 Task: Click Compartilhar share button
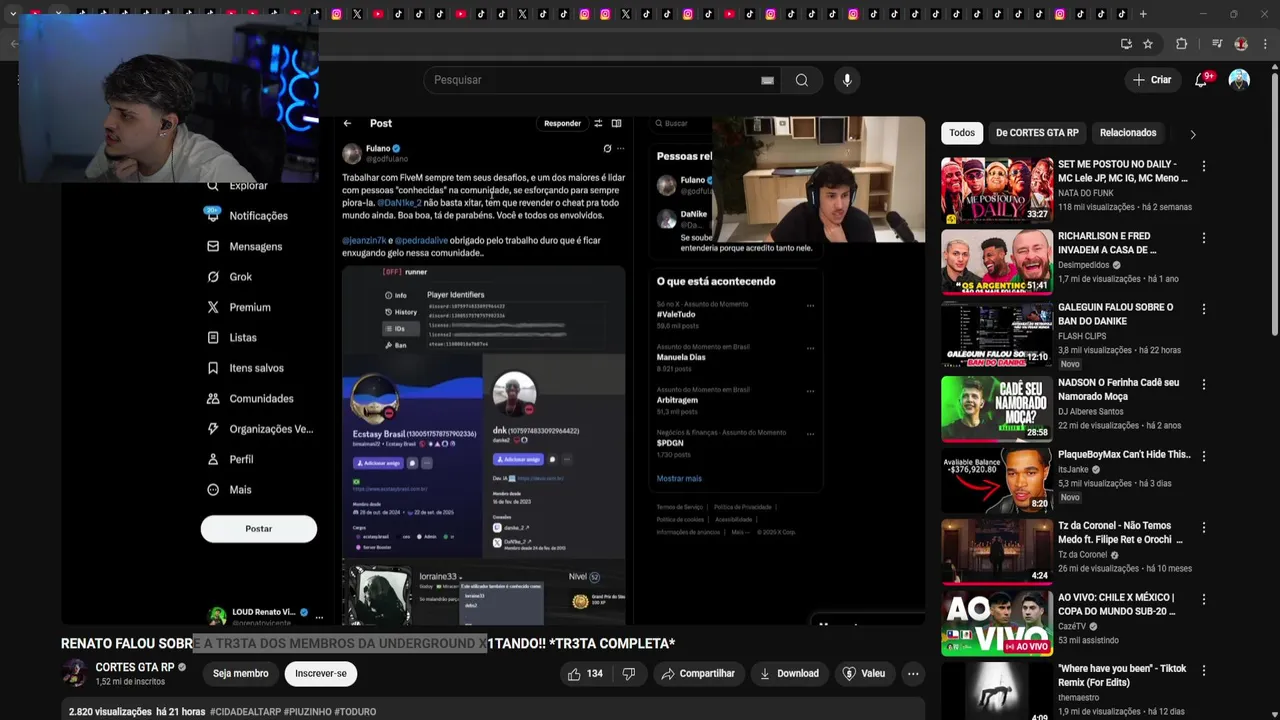[698, 674]
